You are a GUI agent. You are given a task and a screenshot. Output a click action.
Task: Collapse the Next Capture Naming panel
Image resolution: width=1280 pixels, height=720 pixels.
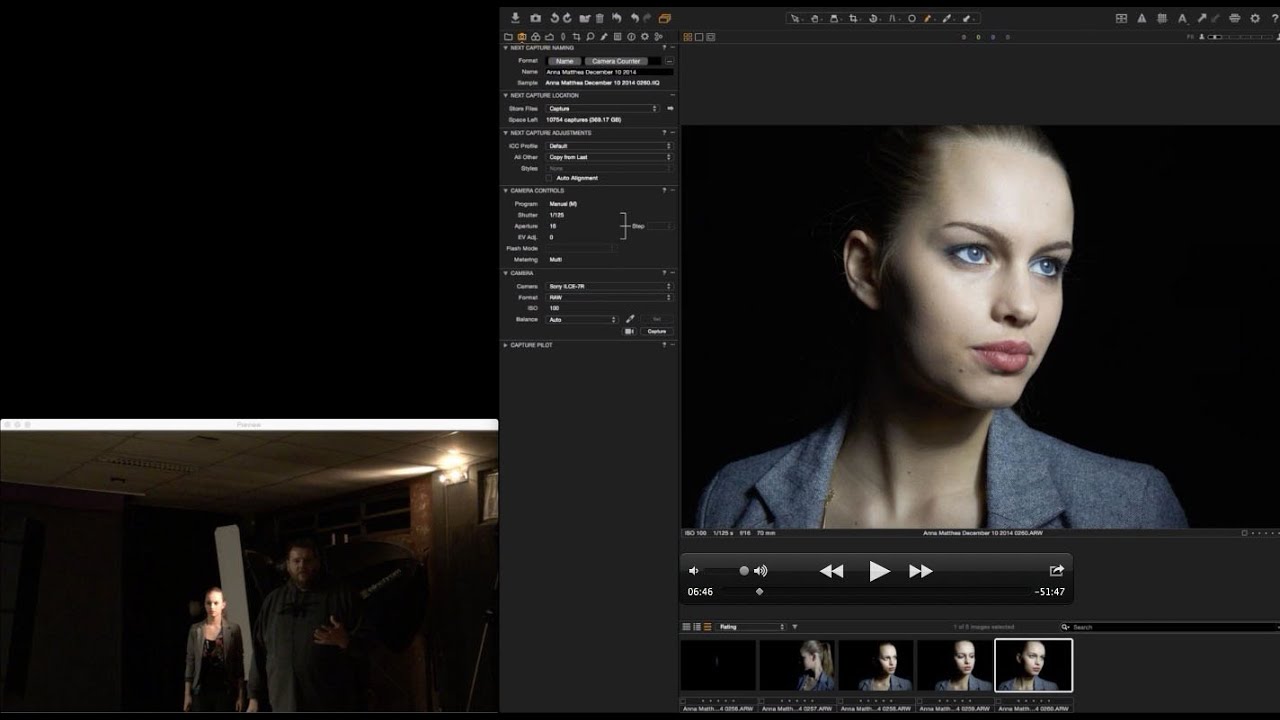tap(505, 48)
